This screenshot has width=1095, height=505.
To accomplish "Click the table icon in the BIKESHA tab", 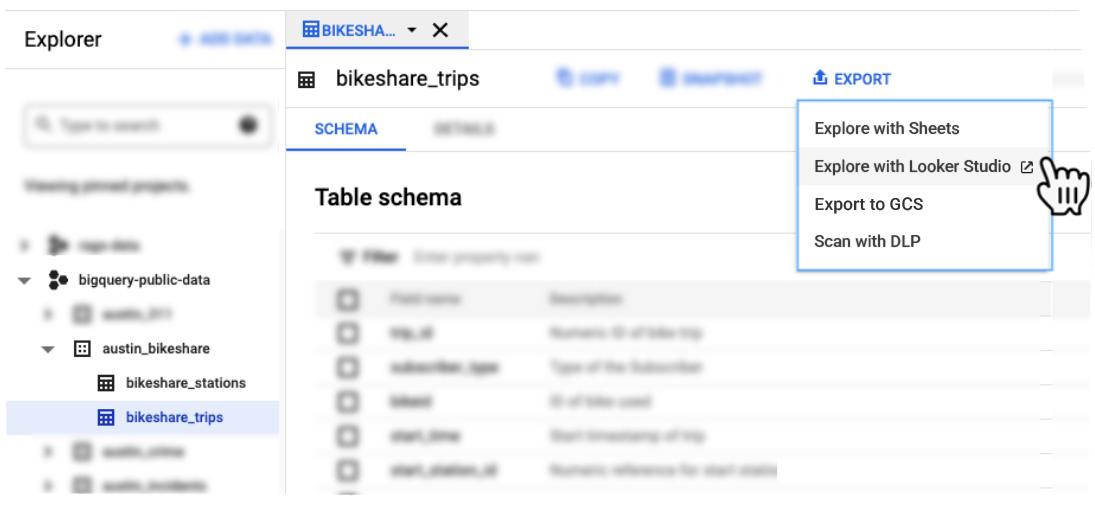I will point(311,30).
